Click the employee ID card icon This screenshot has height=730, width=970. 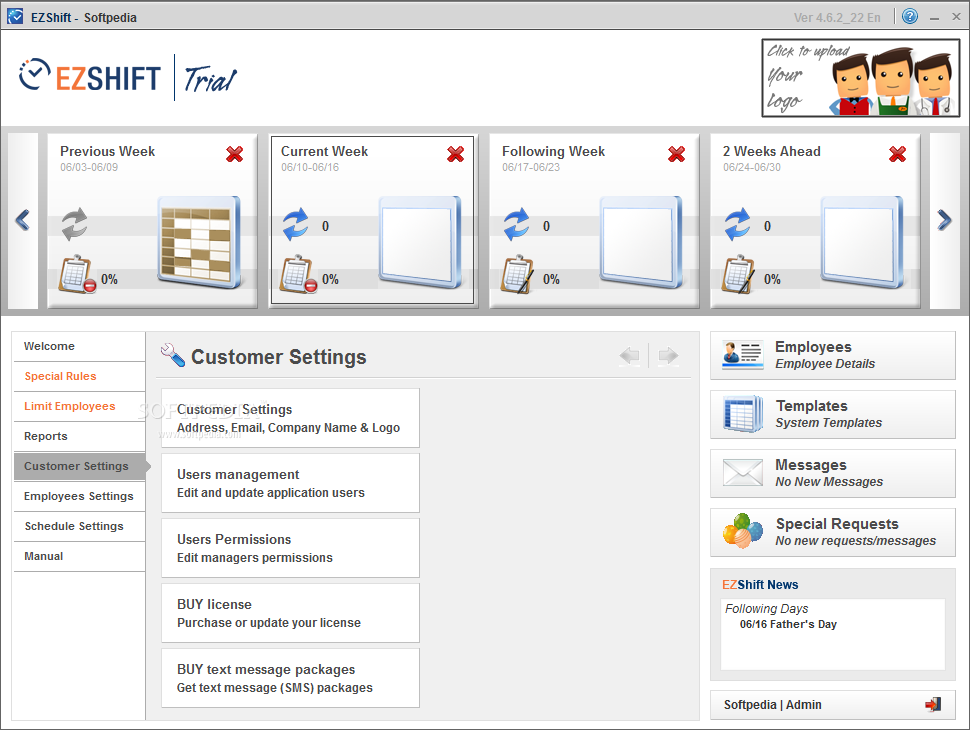pyautogui.click(x=742, y=355)
